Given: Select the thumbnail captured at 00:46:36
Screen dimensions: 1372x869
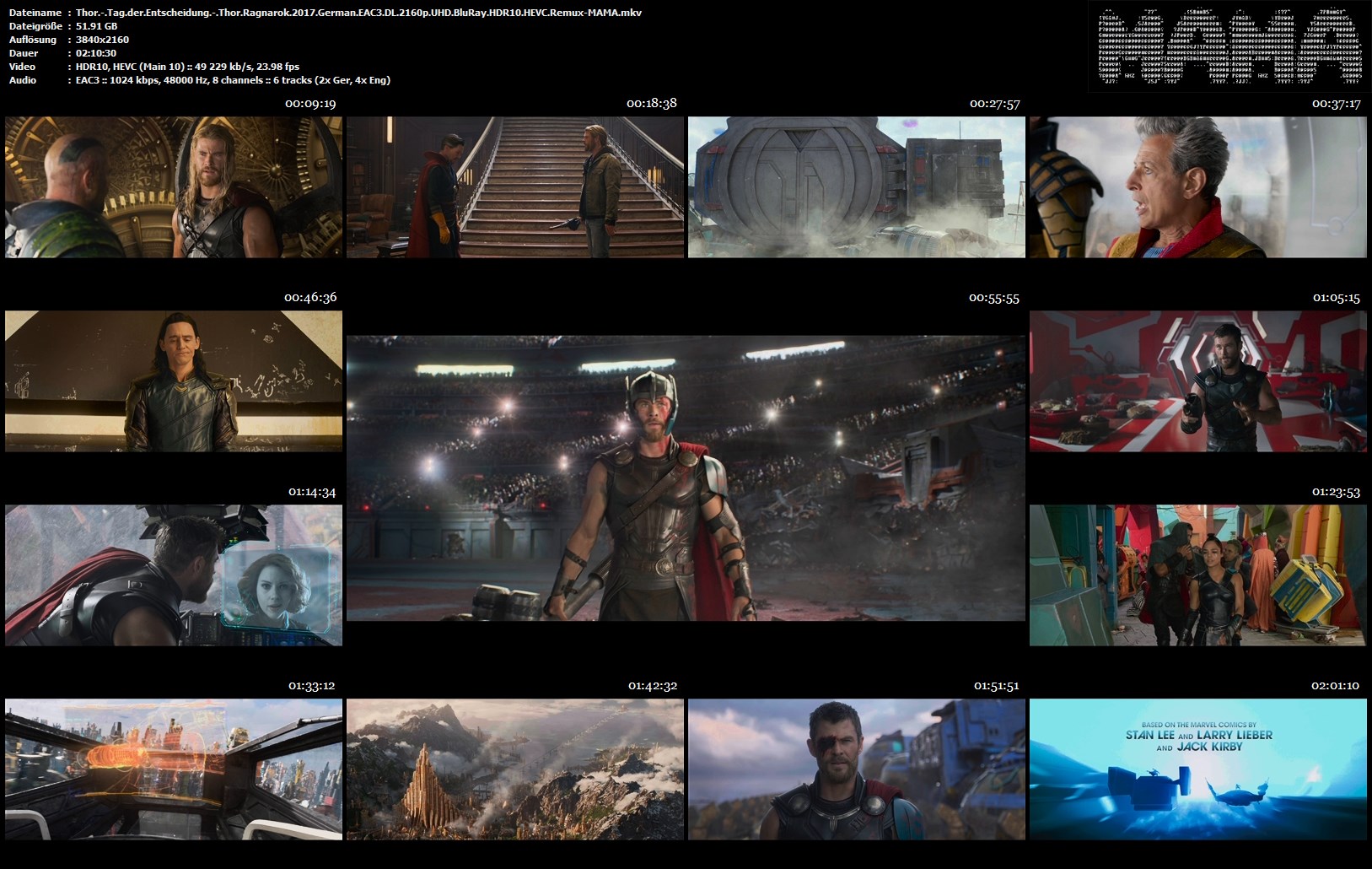Looking at the screenshot, I should (x=174, y=381).
